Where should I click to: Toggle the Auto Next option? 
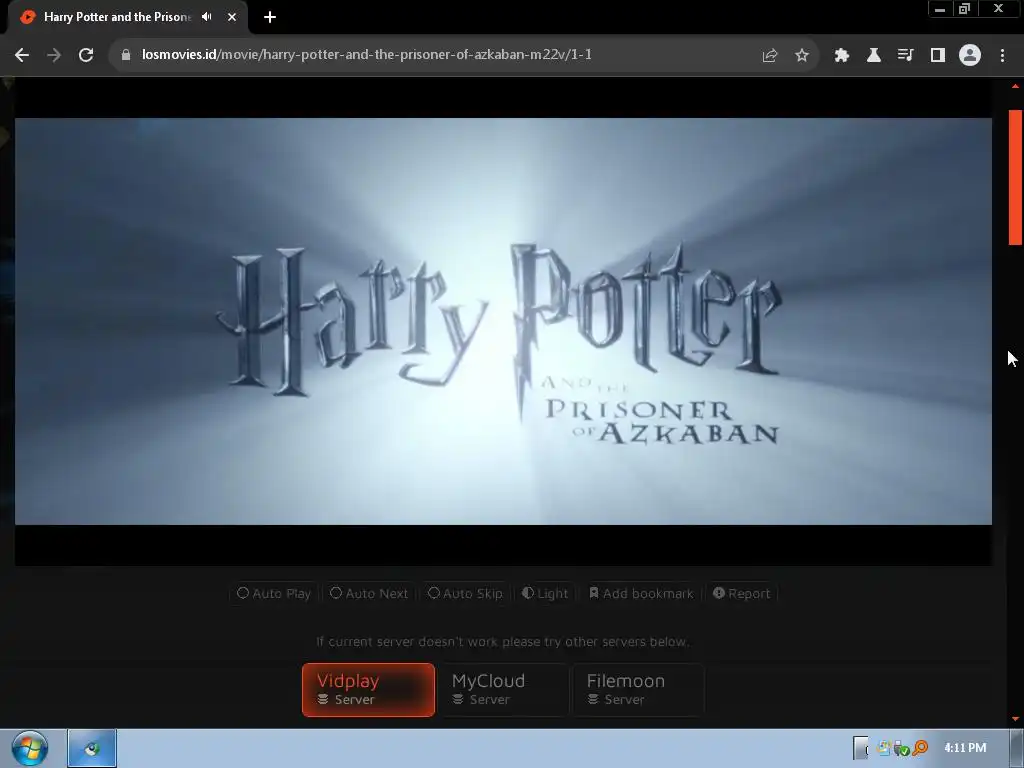coord(370,594)
